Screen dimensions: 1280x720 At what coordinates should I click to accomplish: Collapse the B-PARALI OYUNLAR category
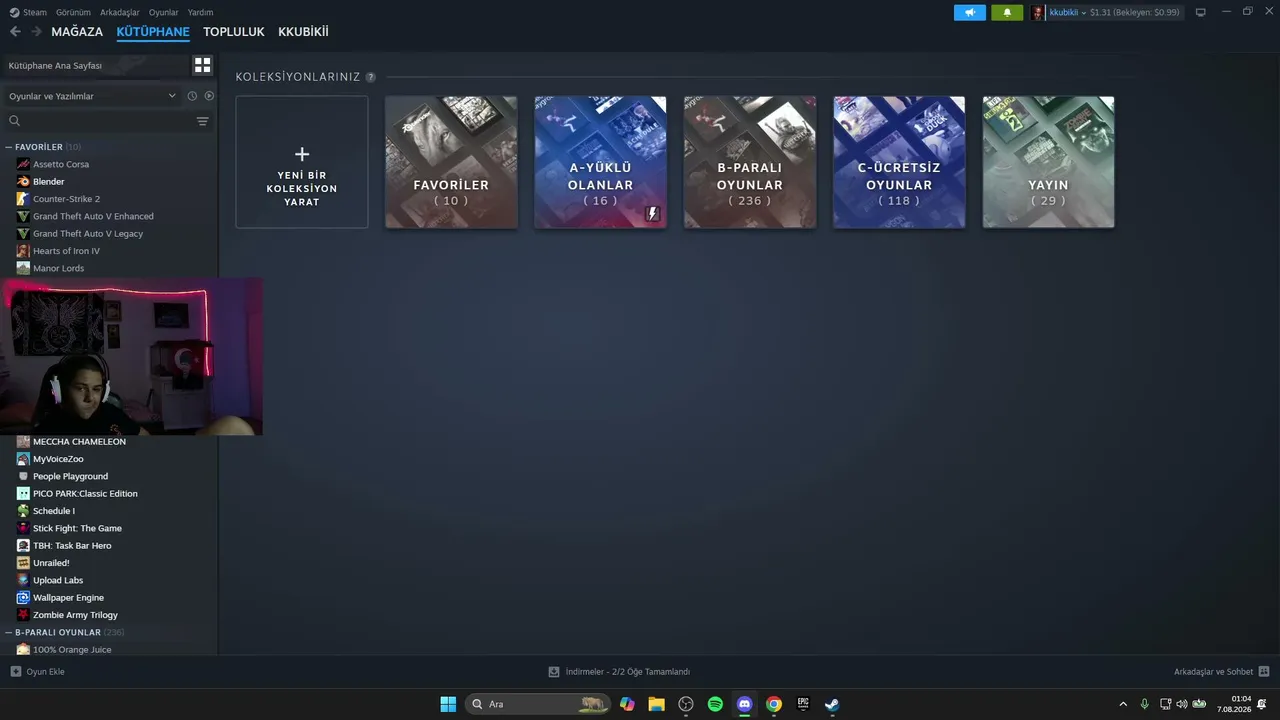[9, 632]
